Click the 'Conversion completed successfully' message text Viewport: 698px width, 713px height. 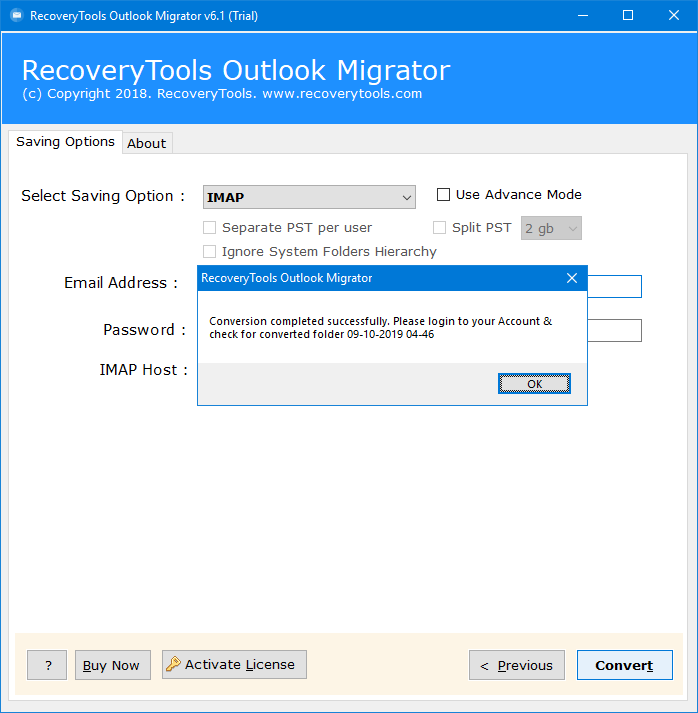pyautogui.click(x=381, y=327)
